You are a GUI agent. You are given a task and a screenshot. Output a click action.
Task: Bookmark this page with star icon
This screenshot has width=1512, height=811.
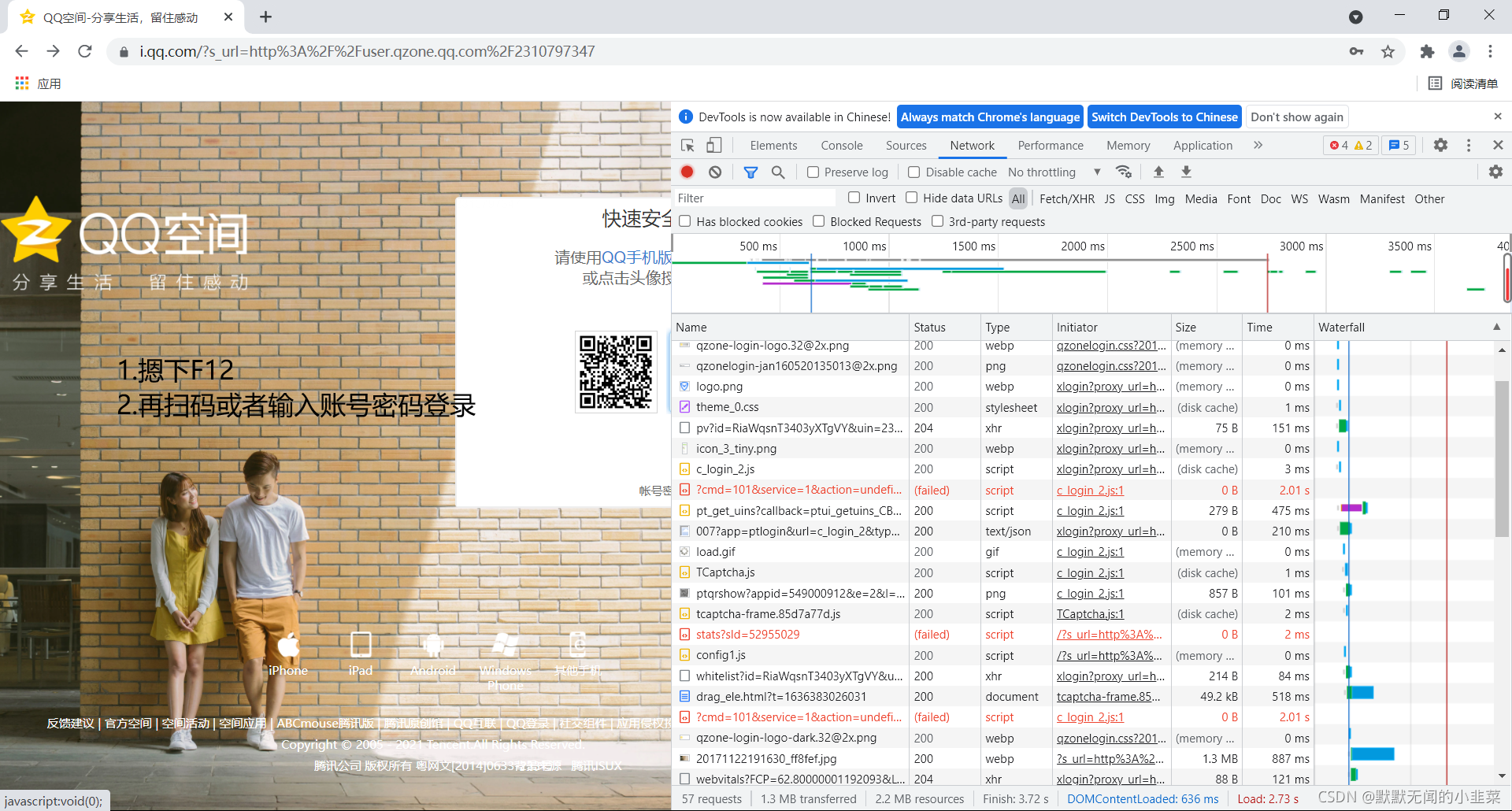pyautogui.click(x=1388, y=52)
